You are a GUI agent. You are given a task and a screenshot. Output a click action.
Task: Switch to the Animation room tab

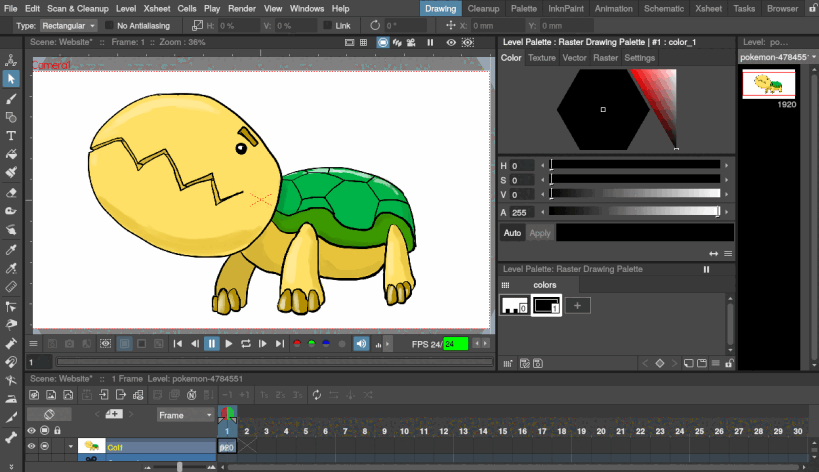[614, 8]
